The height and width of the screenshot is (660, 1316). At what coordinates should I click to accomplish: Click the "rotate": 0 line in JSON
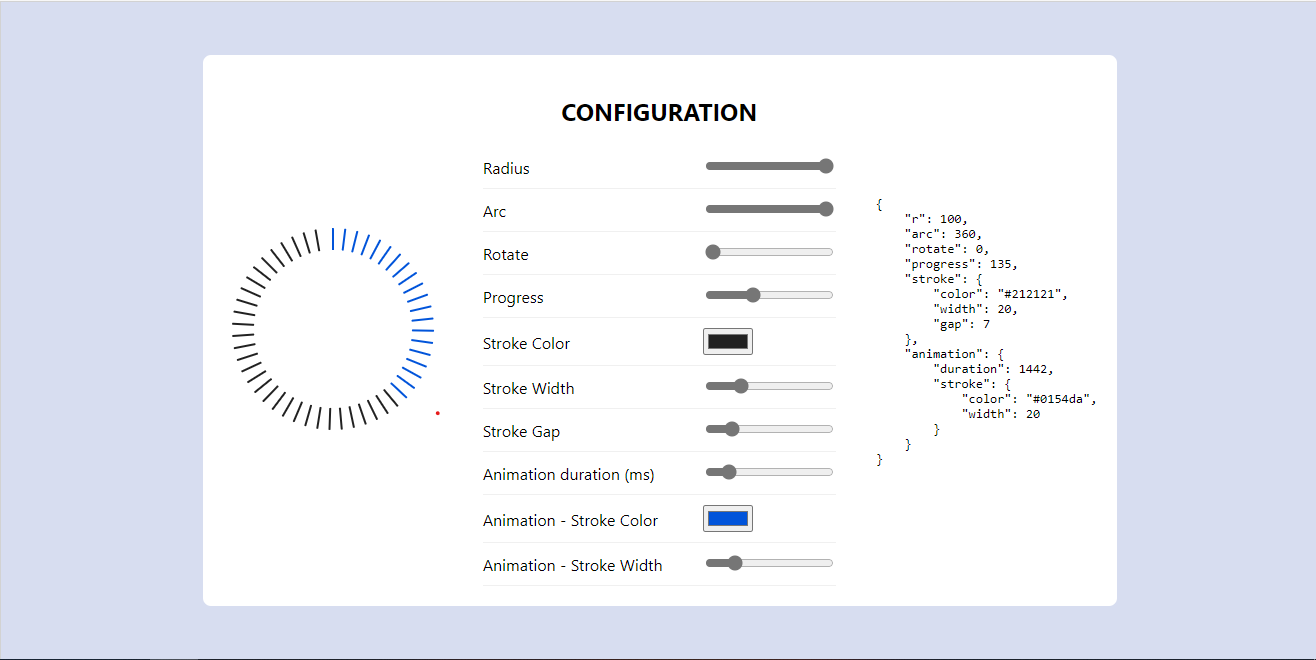[947, 249]
